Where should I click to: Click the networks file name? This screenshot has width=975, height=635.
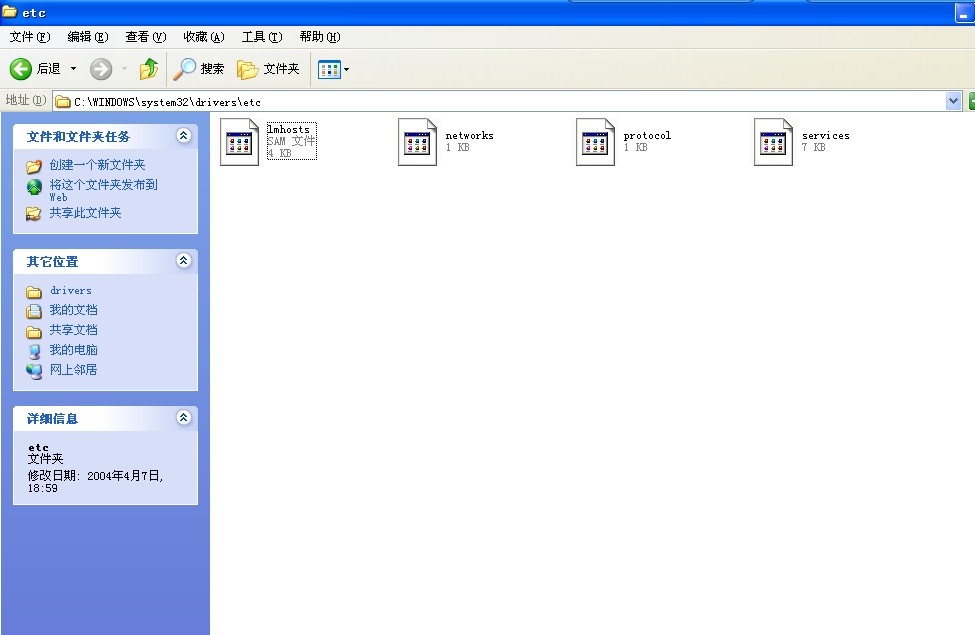point(469,135)
